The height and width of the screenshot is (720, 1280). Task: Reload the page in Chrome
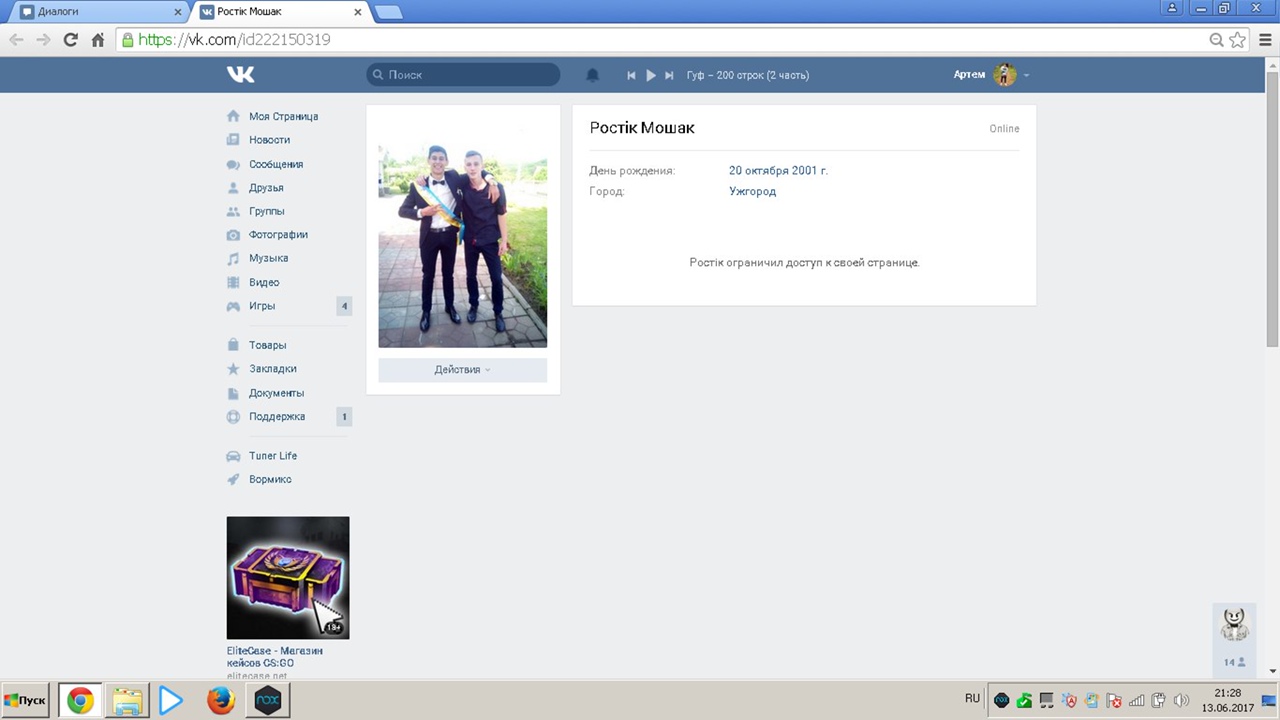click(x=70, y=40)
